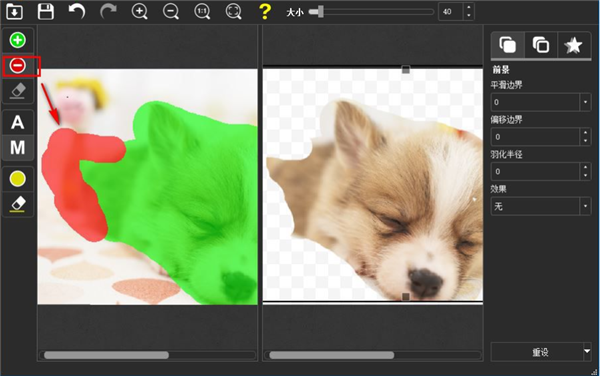Increase brush size with up arrow

pos(469,7)
